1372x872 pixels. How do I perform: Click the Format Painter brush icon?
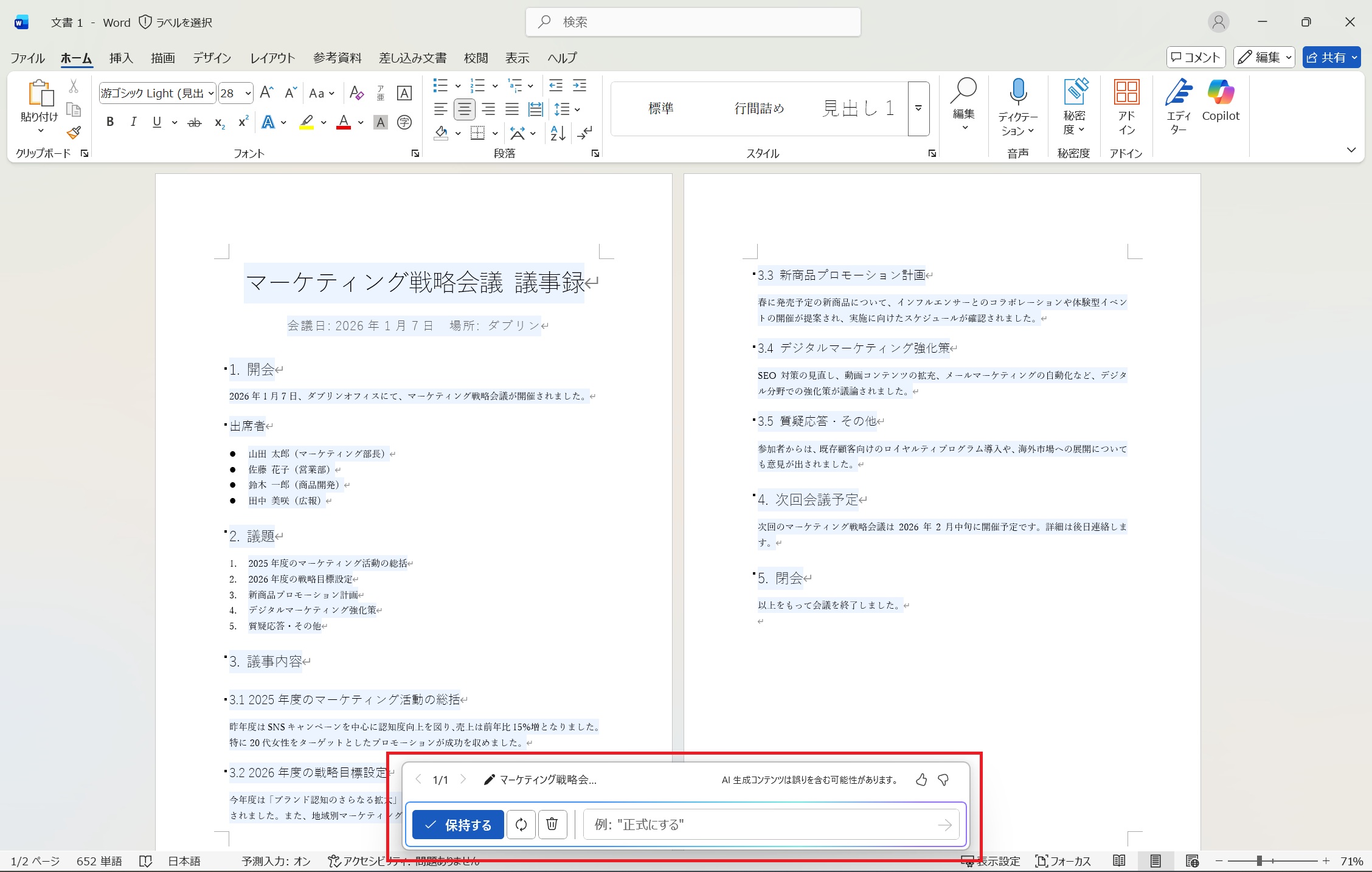(x=74, y=133)
